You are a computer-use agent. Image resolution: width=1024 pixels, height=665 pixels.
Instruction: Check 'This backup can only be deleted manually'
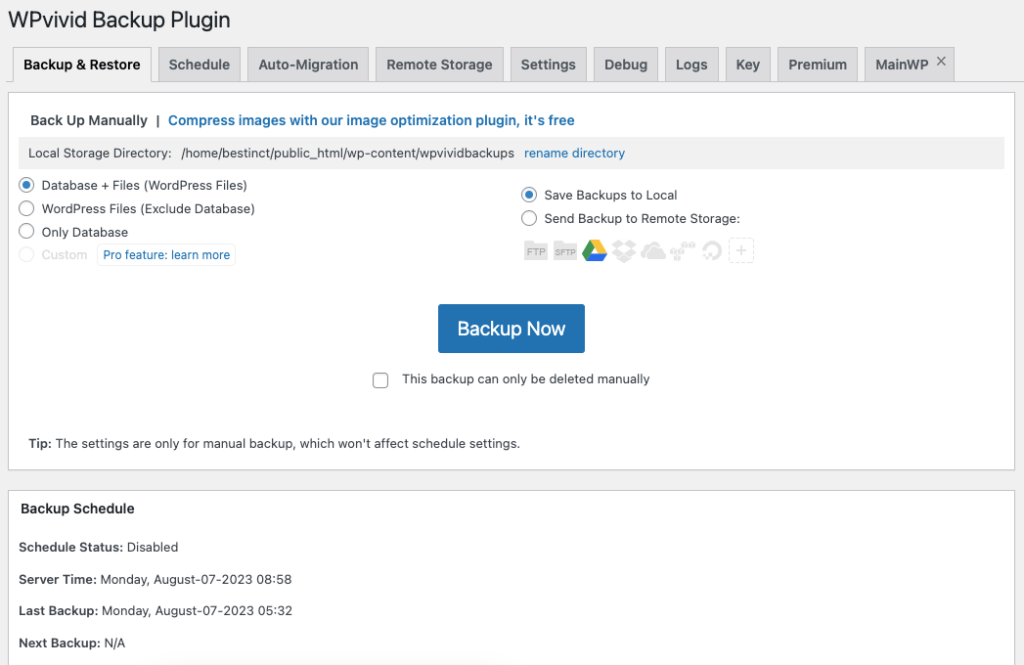click(380, 380)
